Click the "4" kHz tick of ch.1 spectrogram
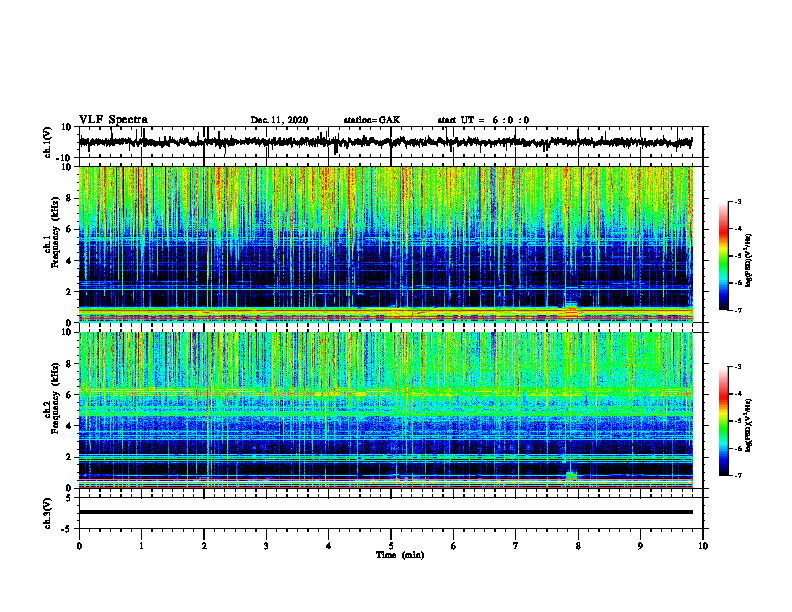Image resolution: width=792 pixels, height=612 pixels. click(x=69, y=261)
